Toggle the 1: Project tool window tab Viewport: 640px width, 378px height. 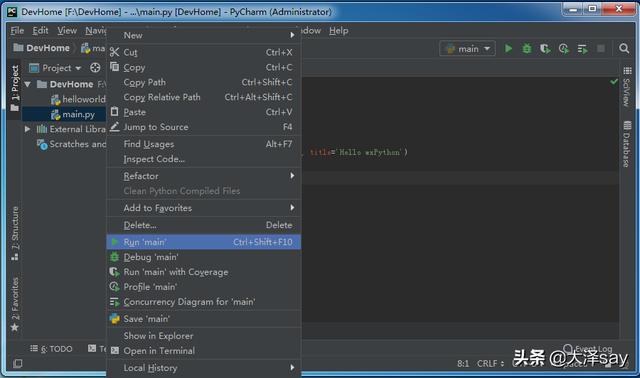(x=15, y=88)
